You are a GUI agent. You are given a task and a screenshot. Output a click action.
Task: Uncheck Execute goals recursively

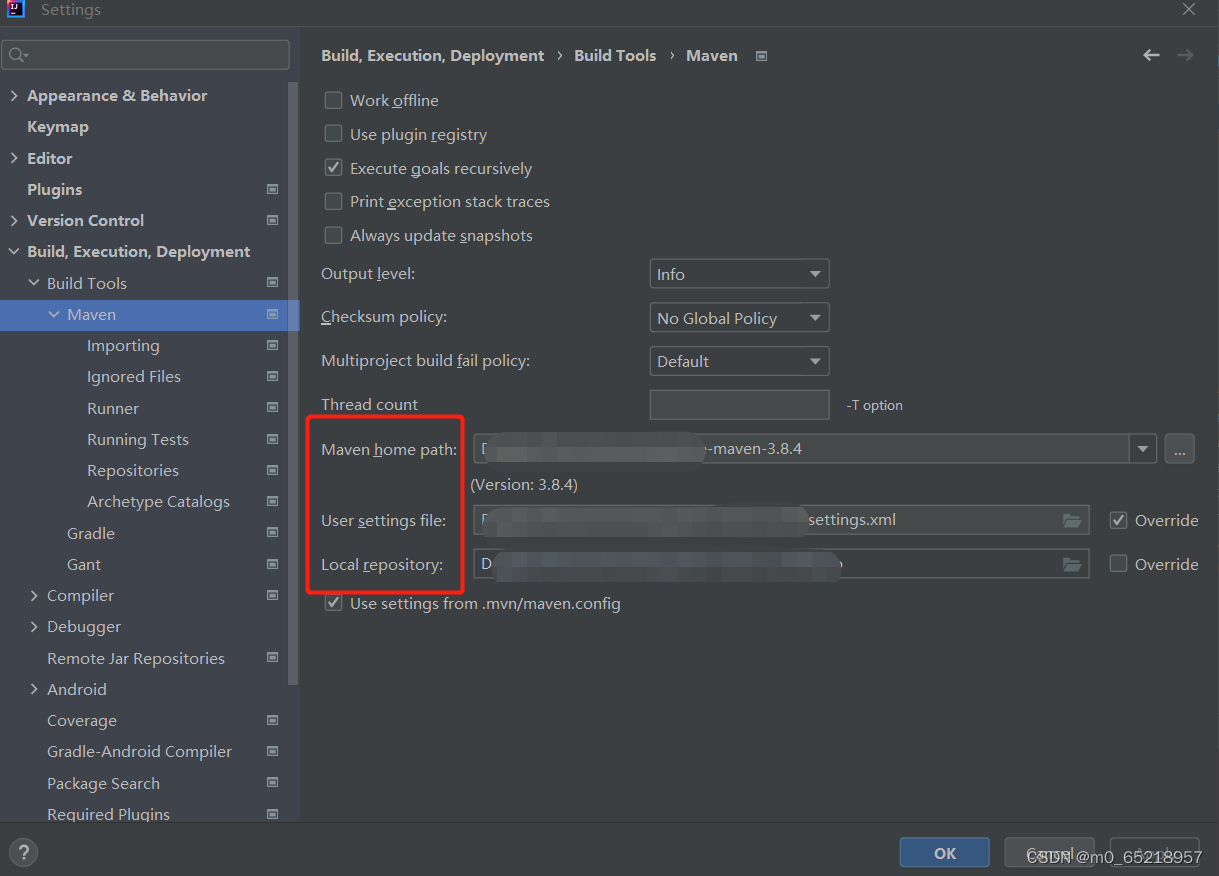pyautogui.click(x=334, y=168)
